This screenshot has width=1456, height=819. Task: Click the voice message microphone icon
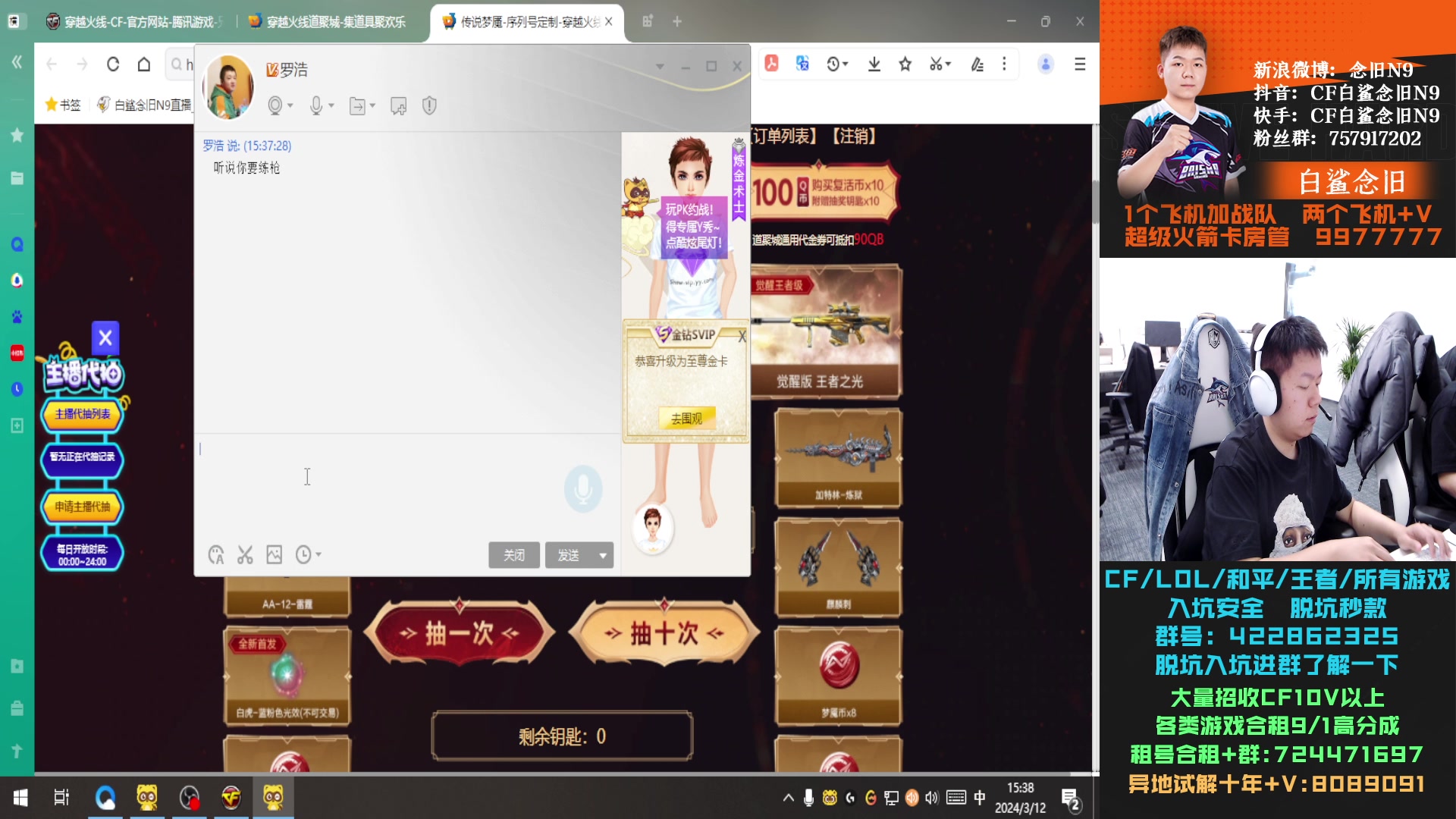[582, 488]
